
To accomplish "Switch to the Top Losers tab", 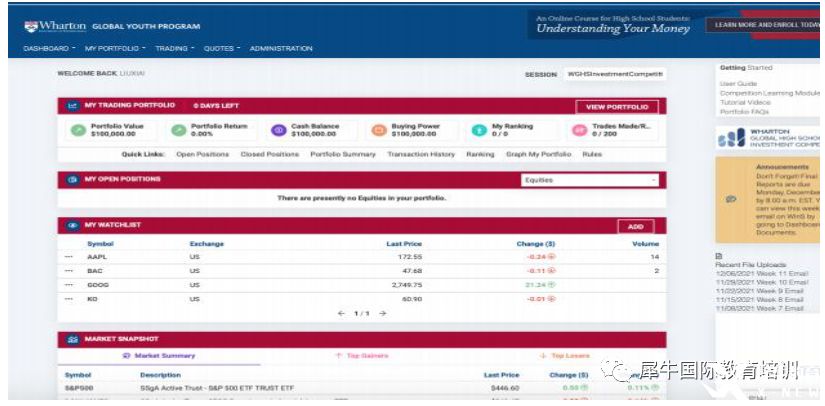I will (565, 356).
